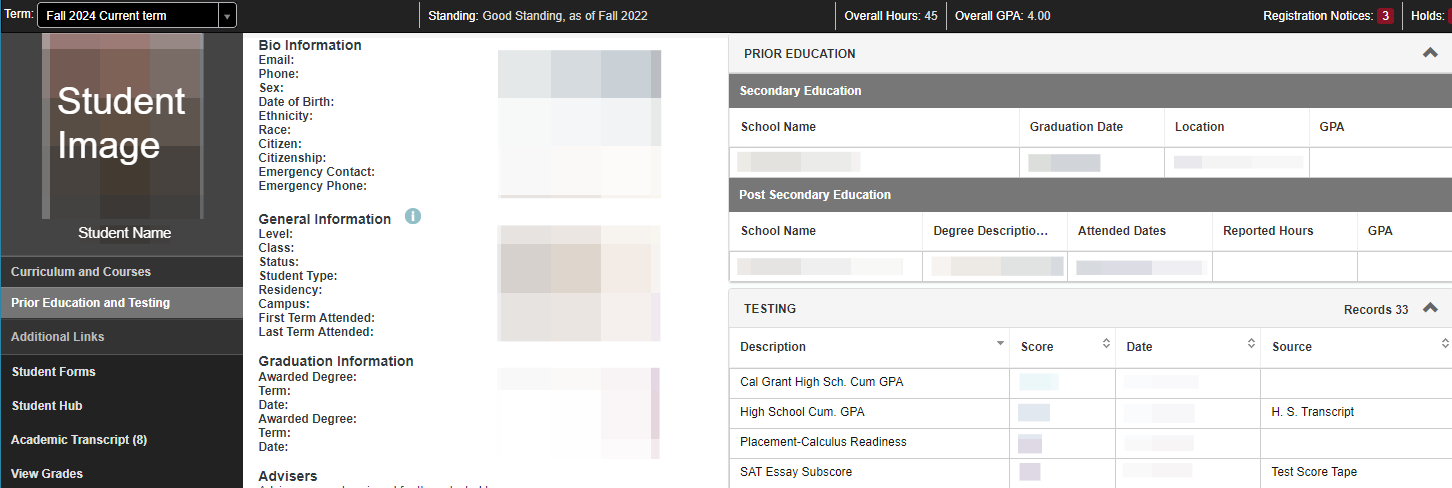Select the Placement-Calculus Readiness row
This screenshot has width=1452, height=488.
tap(1090, 442)
